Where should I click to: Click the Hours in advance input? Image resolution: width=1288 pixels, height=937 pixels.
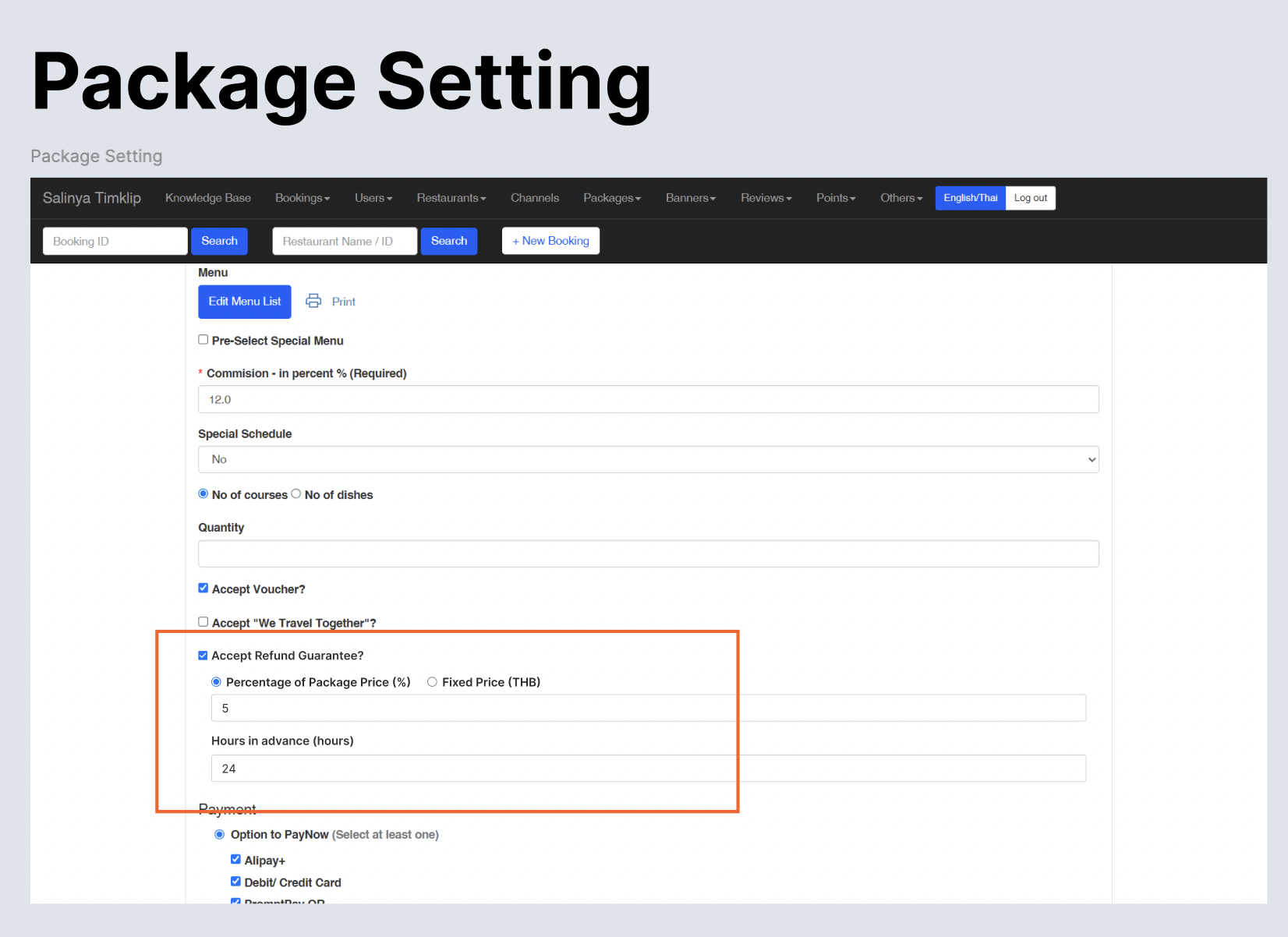click(x=648, y=769)
